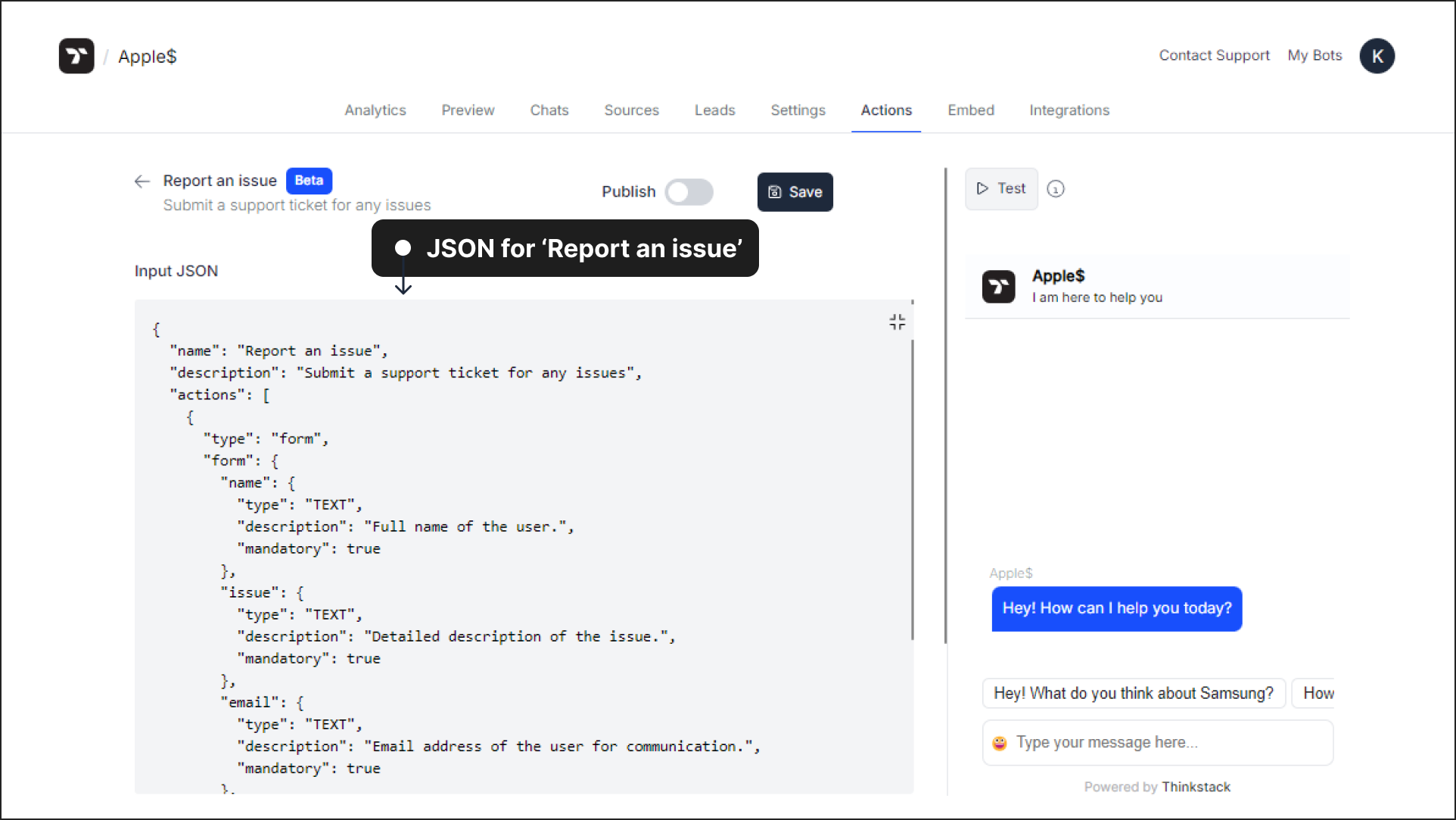The width and height of the screenshot is (1456, 820).
Task: Go to the Sources tab
Action: [631, 110]
